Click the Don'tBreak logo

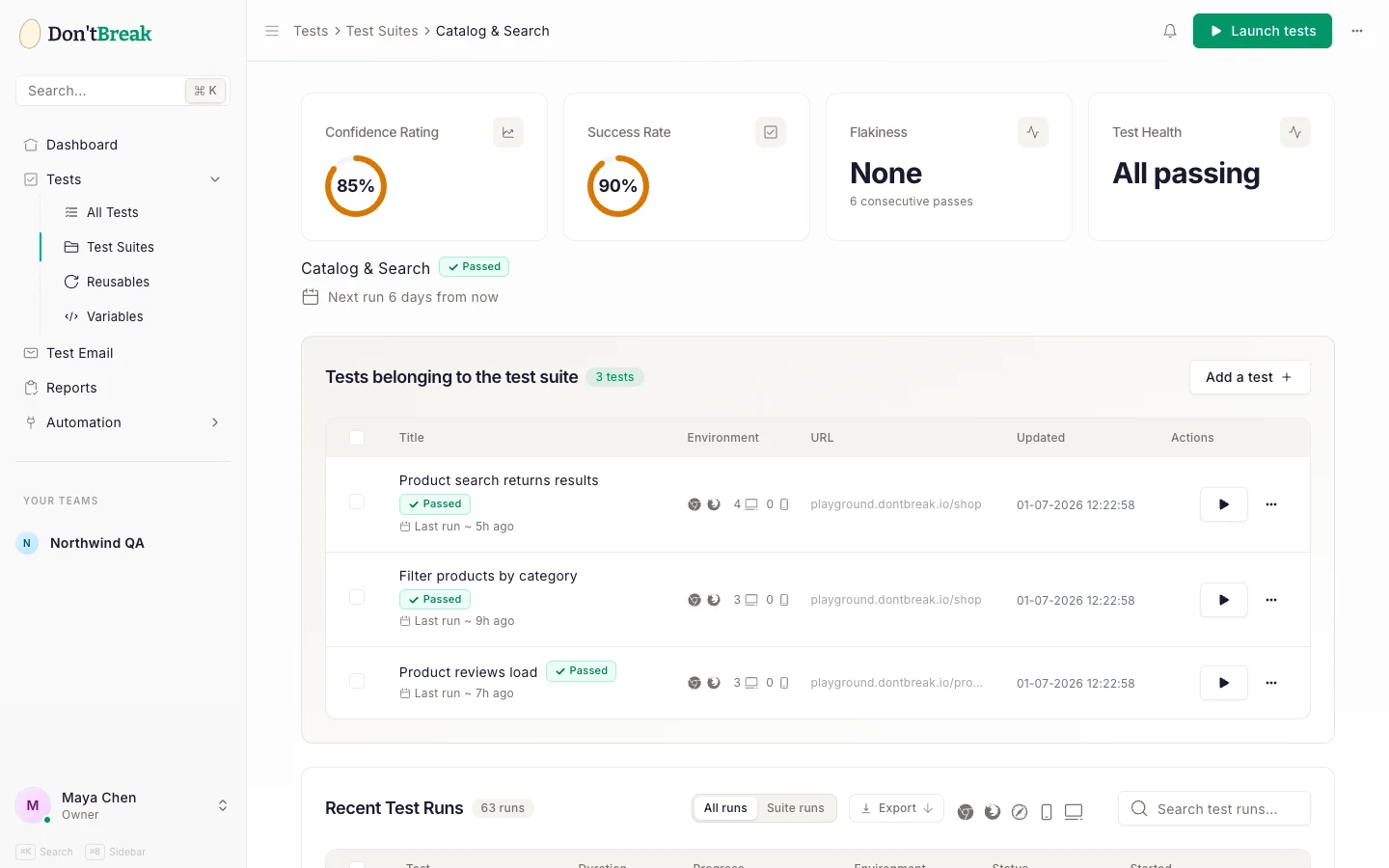tap(86, 34)
